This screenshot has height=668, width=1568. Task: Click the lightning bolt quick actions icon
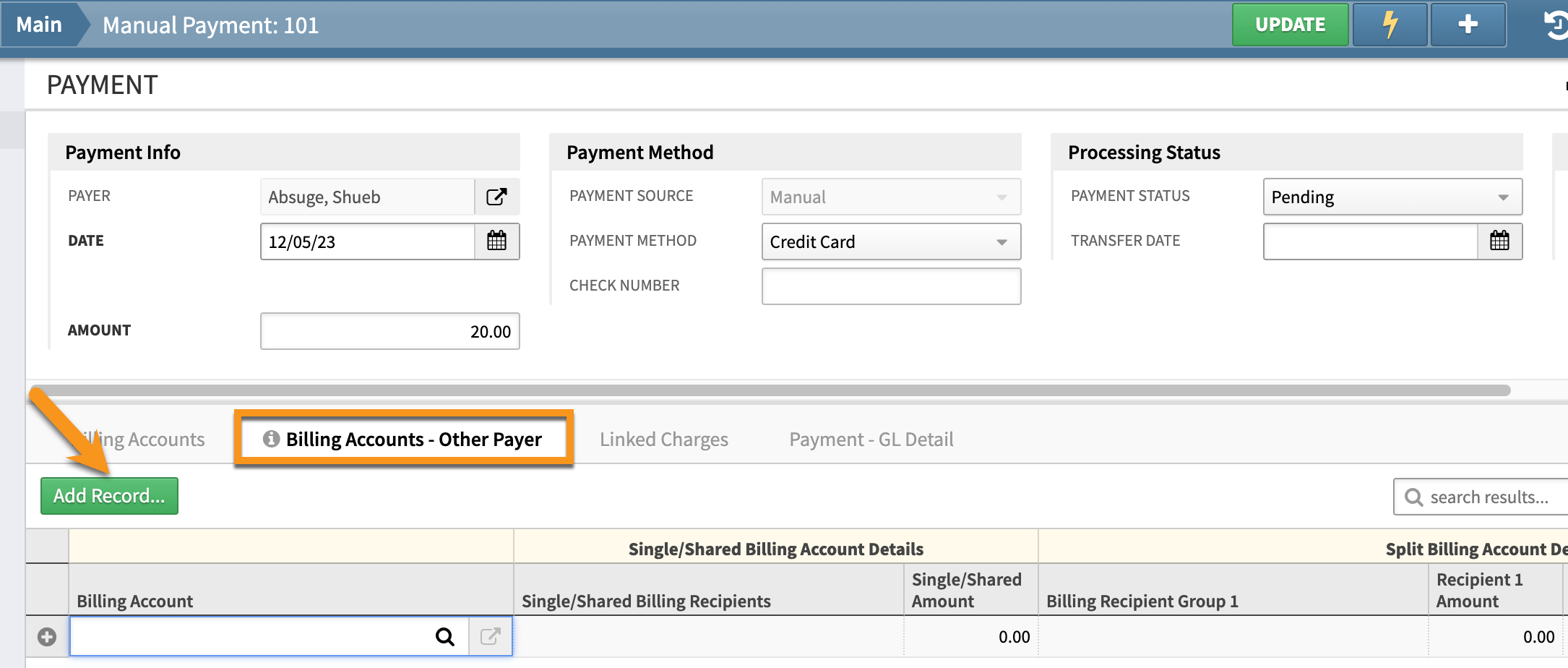click(x=1389, y=24)
